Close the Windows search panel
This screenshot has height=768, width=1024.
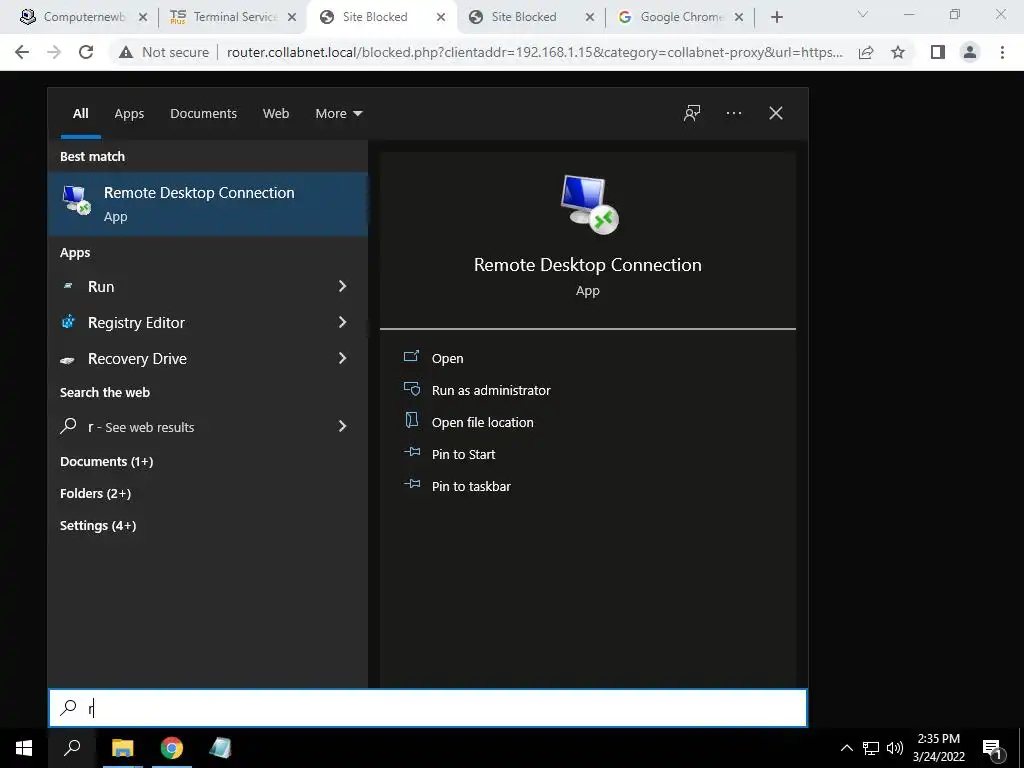click(776, 114)
